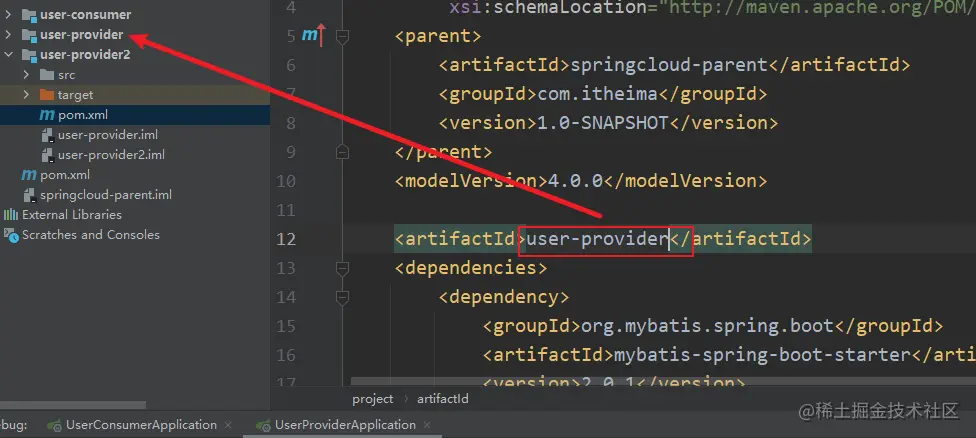Image resolution: width=976 pixels, height=438 pixels.
Task: Click the user-provider2.iml file icon
Action: pos(47,154)
